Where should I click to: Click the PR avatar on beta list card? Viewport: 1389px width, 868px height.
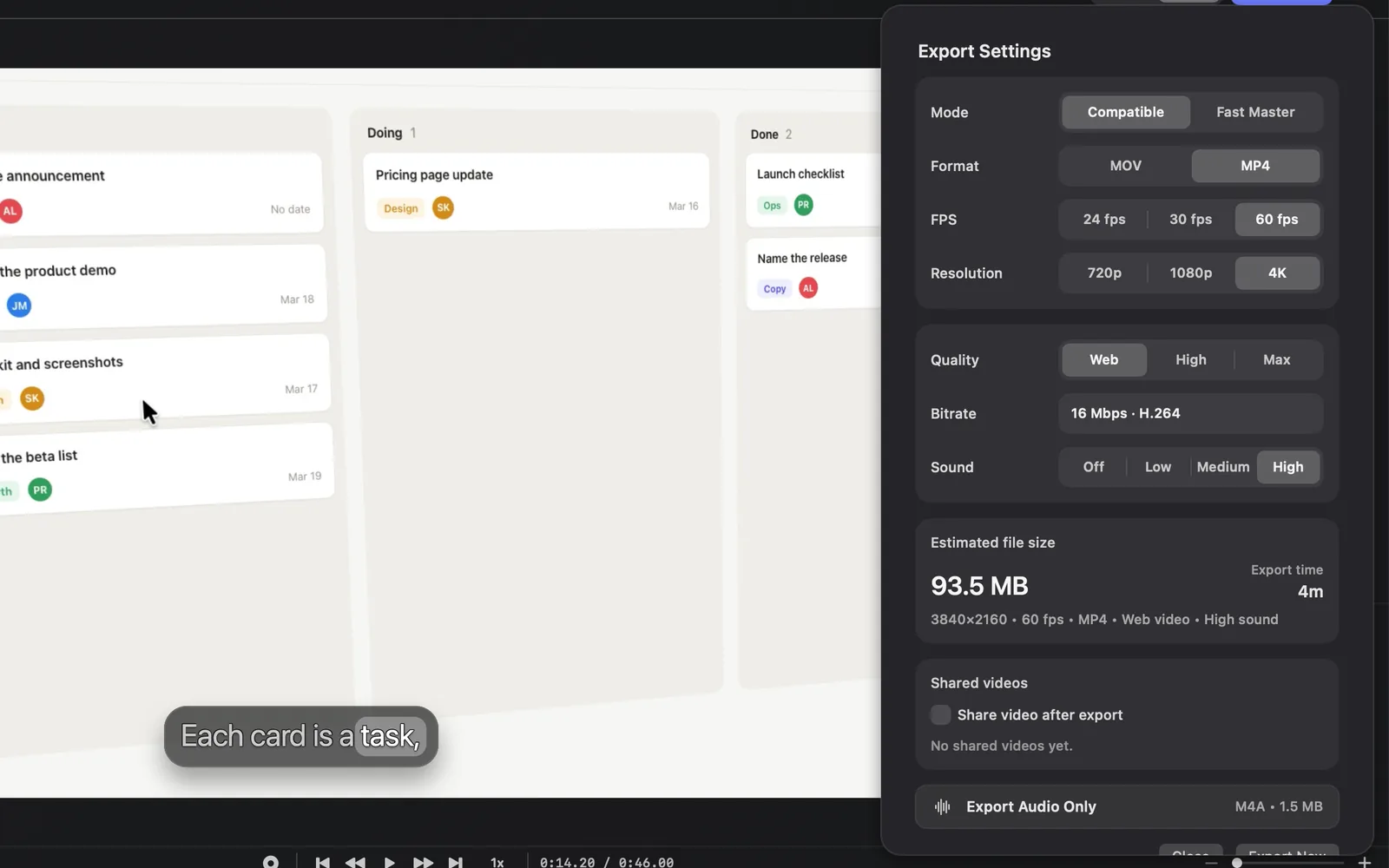click(x=40, y=490)
